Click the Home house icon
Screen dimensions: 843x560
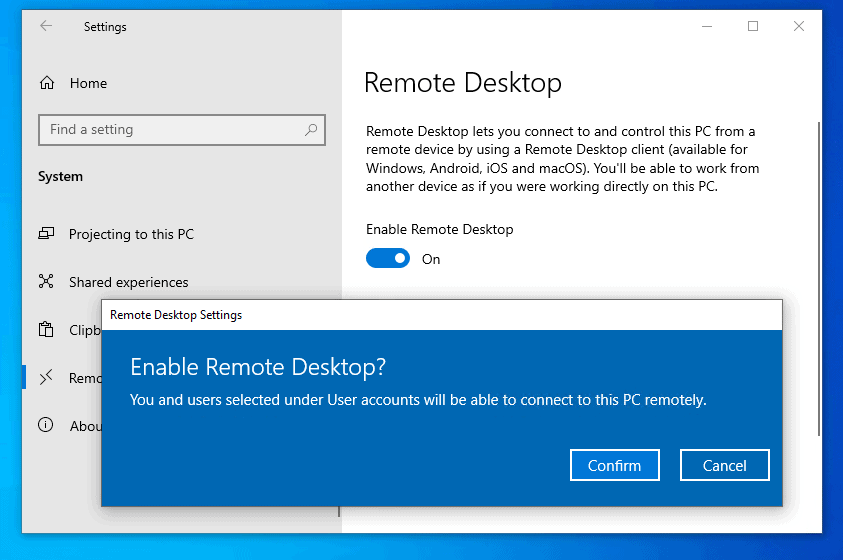(46, 83)
